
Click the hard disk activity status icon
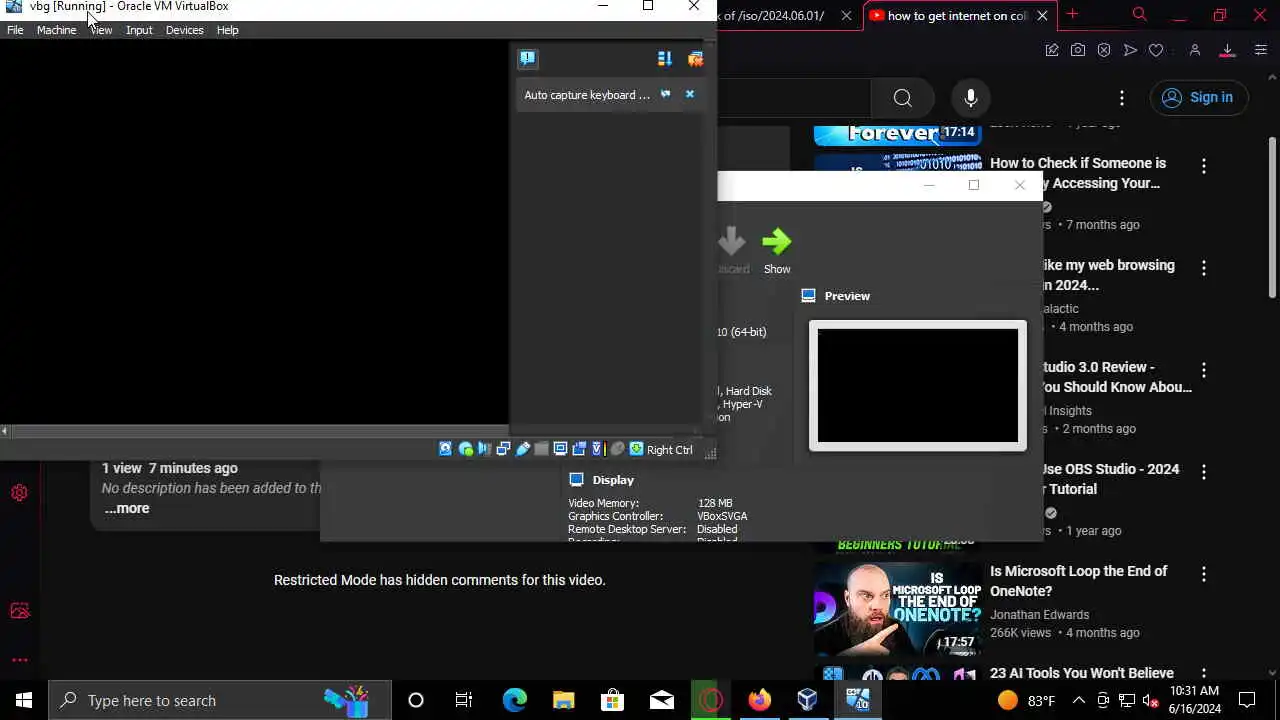[445, 450]
